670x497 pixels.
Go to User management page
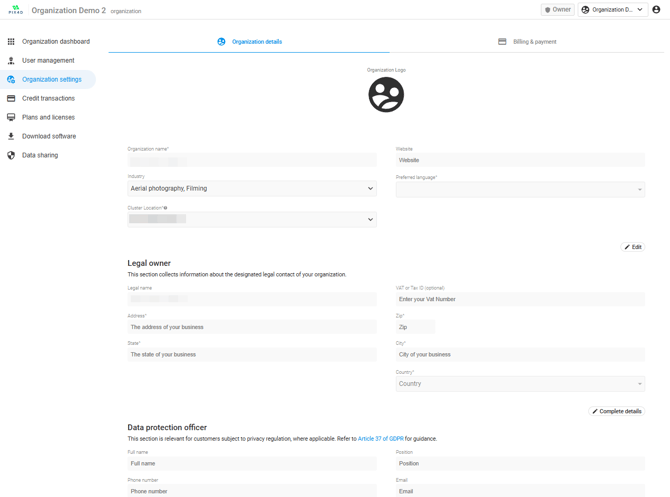(48, 60)
